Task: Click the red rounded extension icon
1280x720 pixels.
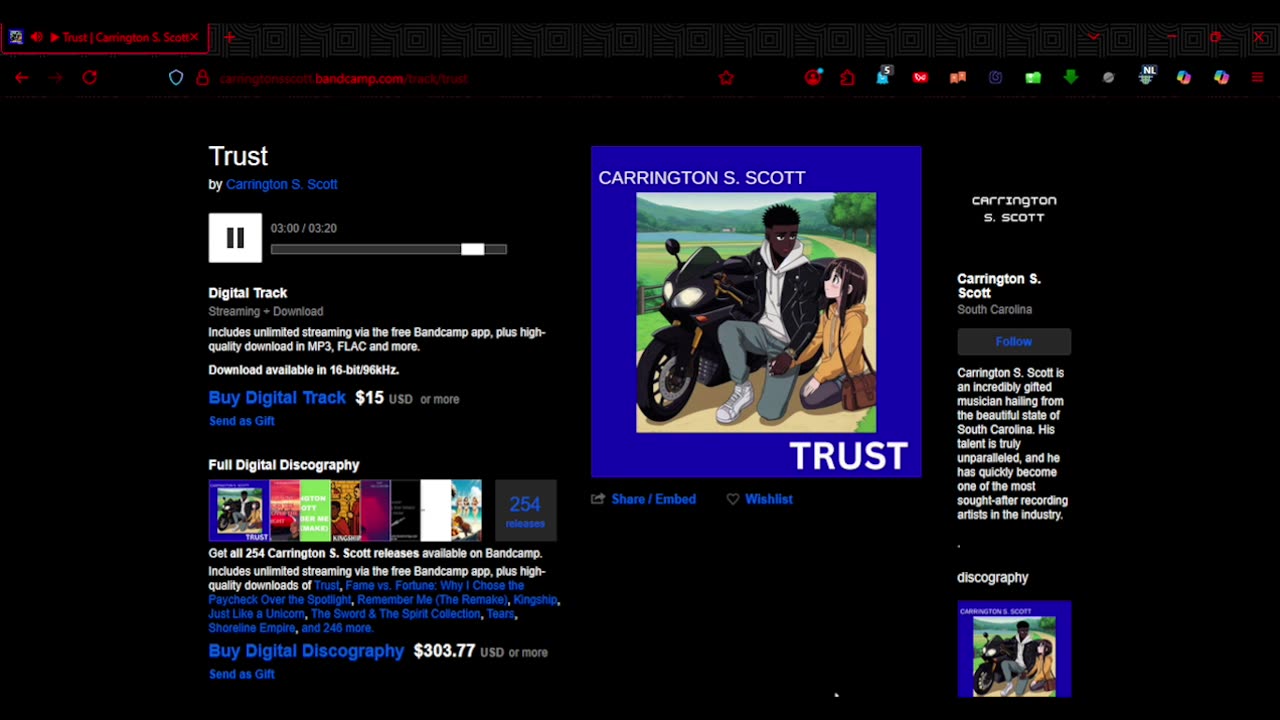Action: point(920,78)
